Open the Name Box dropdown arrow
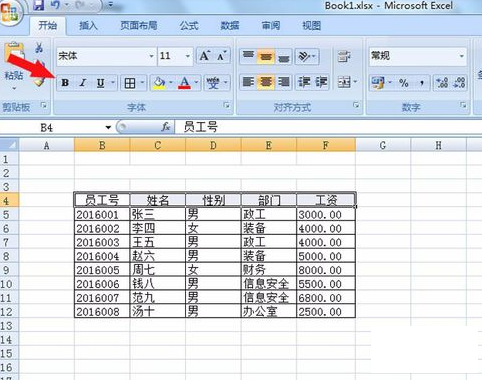The image size is (482, 380). (x=108, y=127)
